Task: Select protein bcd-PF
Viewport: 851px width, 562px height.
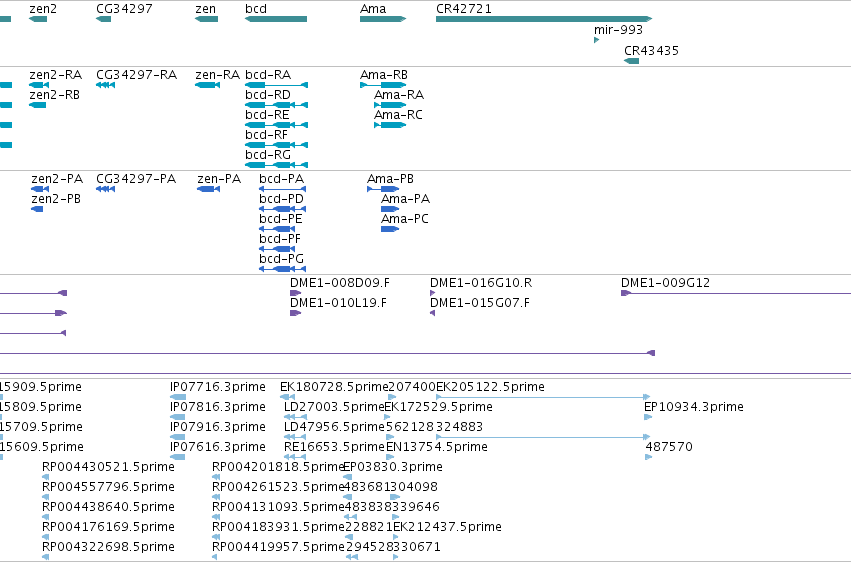Action: pyautogui.click(x=277, y=250)
